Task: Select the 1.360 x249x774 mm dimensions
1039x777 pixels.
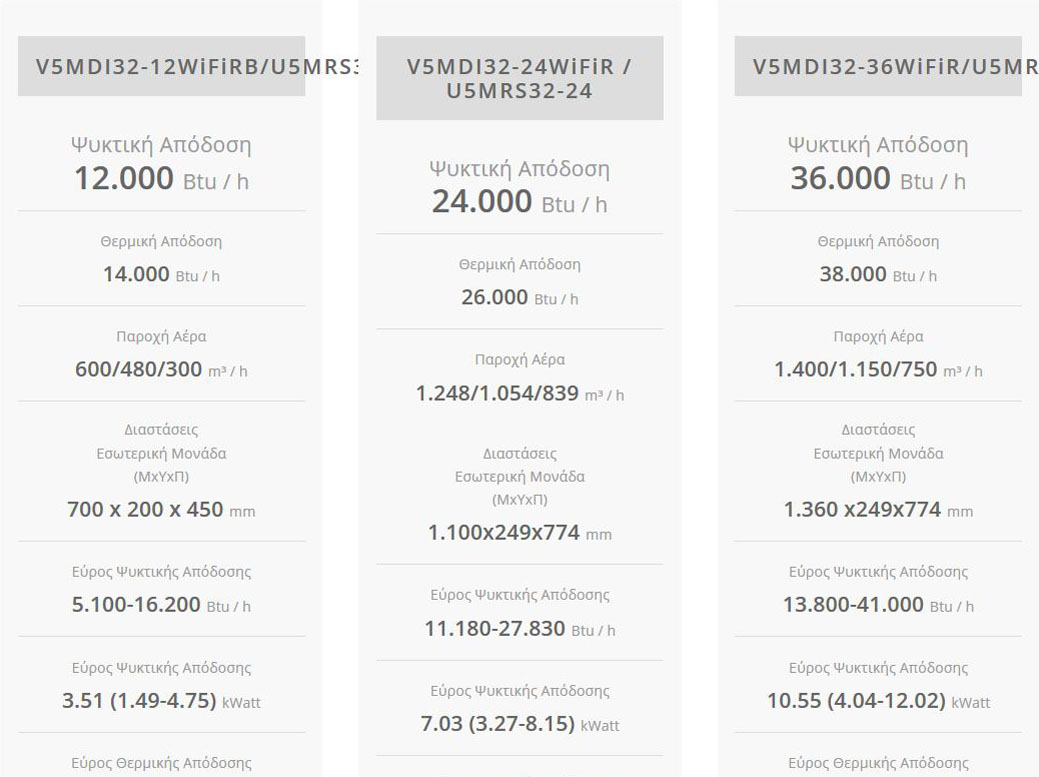Action: 878,509
